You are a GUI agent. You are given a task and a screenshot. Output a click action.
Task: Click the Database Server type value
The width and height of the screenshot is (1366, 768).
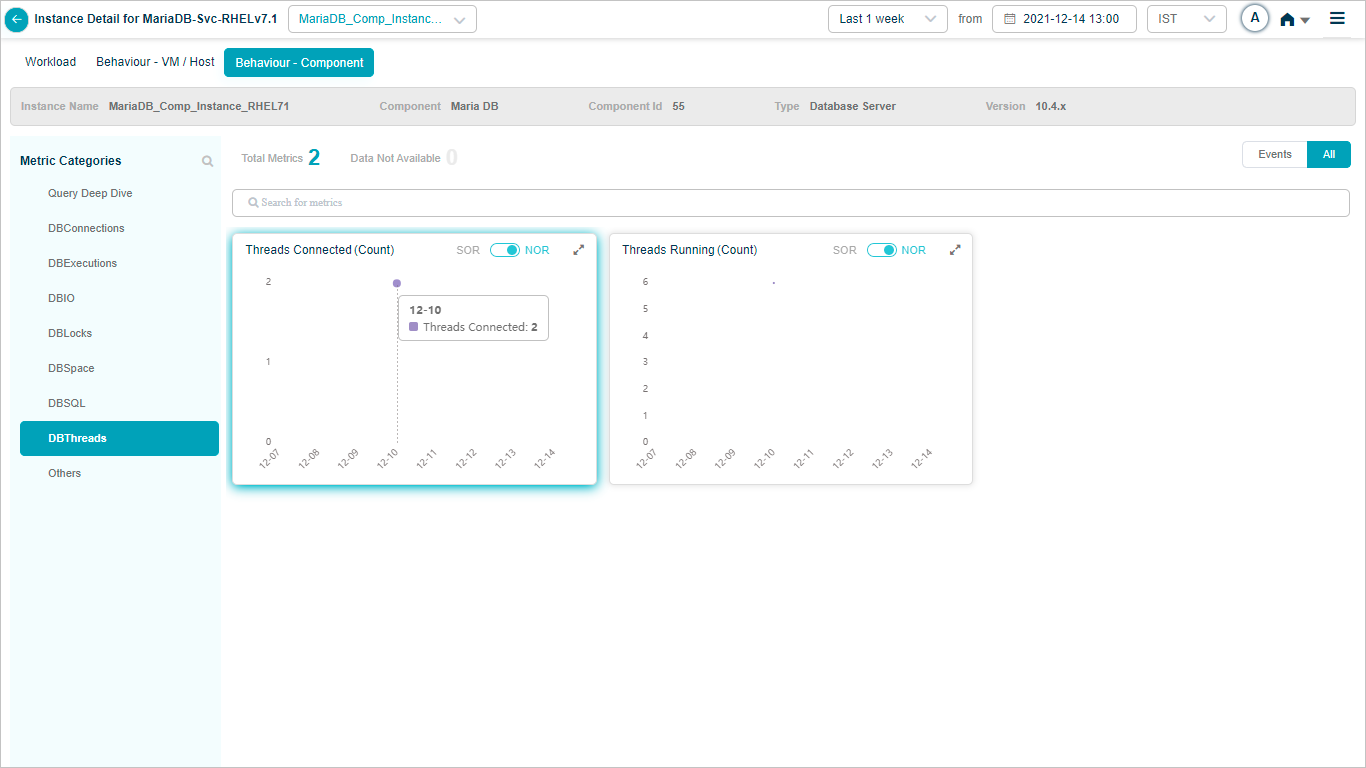[853, 106]
